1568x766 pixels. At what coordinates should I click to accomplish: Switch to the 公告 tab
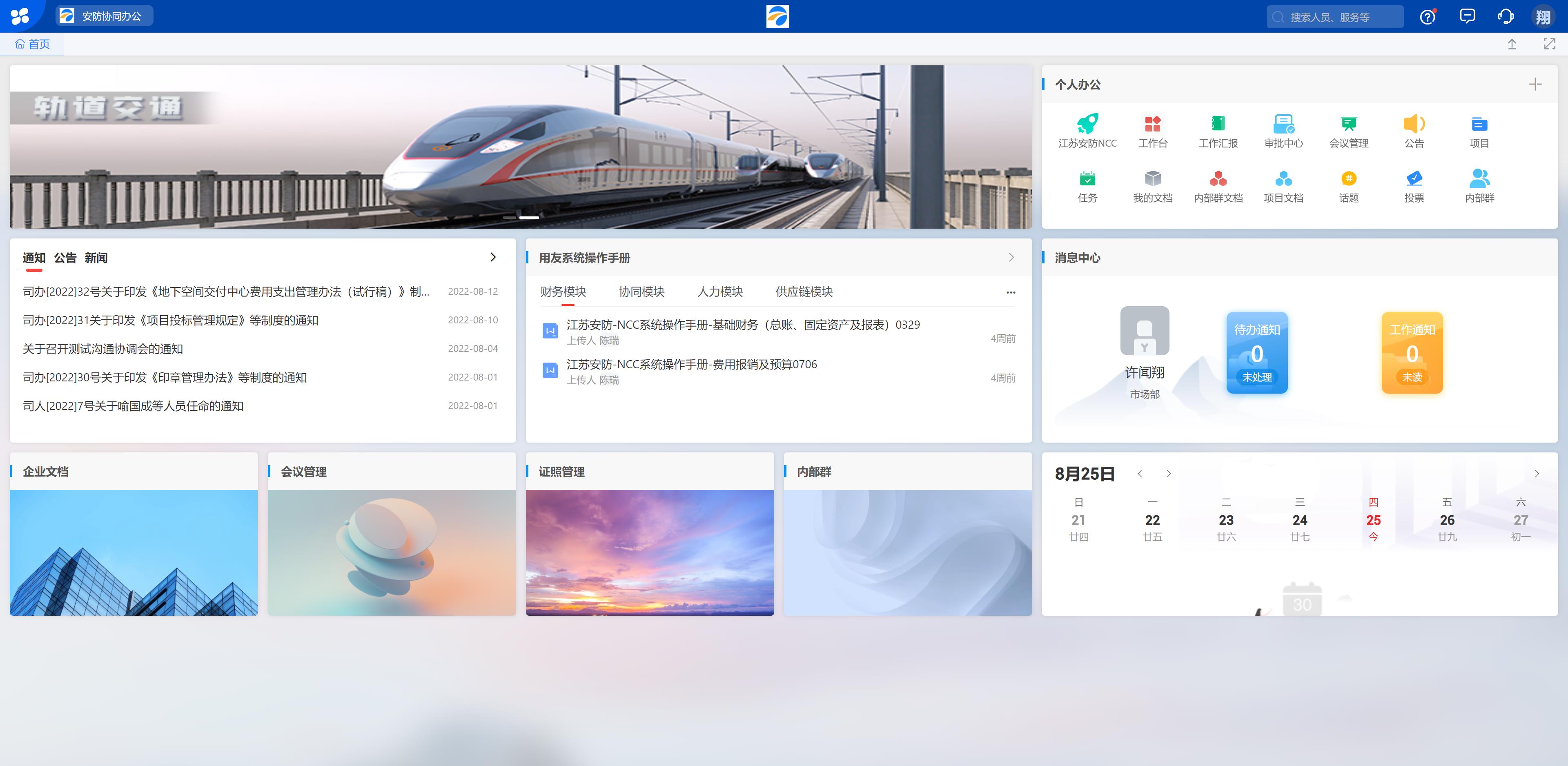pos(65,258)
